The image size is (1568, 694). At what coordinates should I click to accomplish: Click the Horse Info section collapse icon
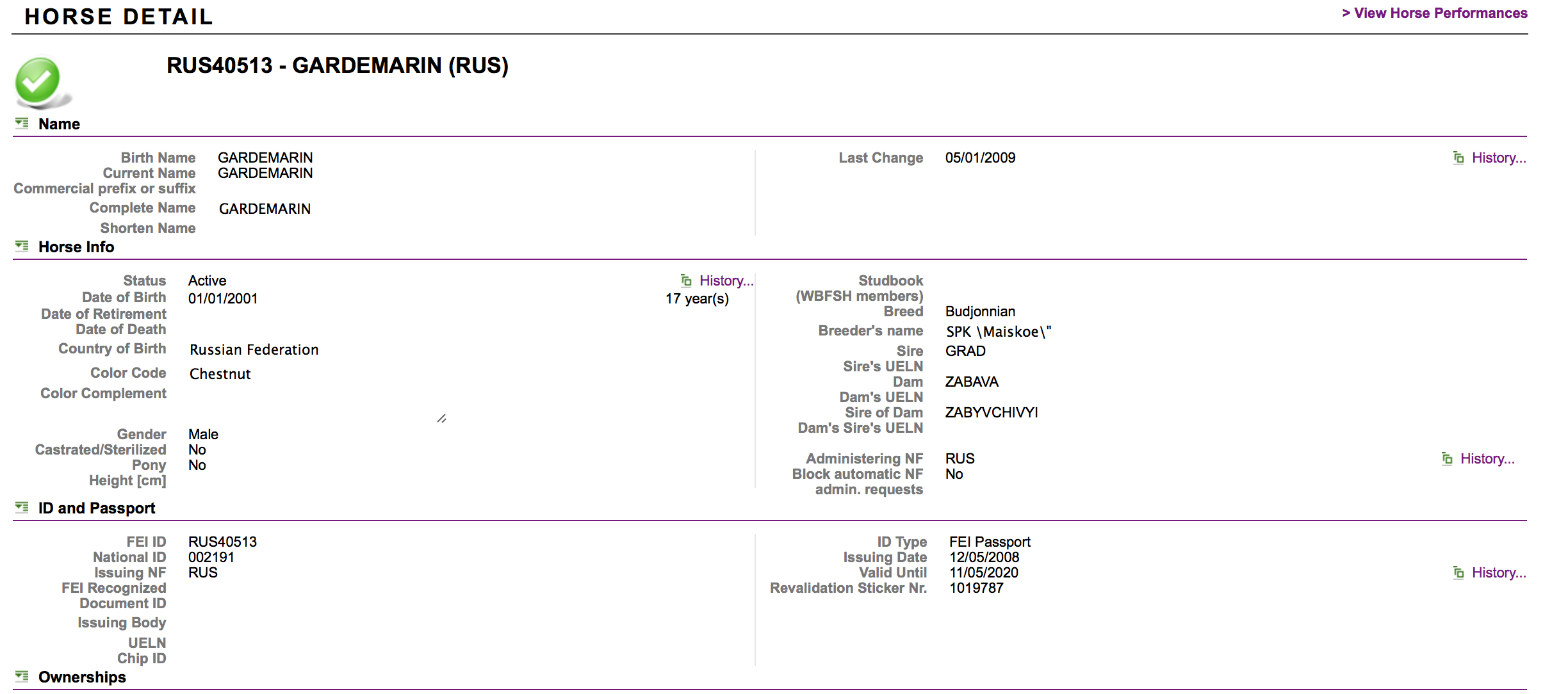22,246
